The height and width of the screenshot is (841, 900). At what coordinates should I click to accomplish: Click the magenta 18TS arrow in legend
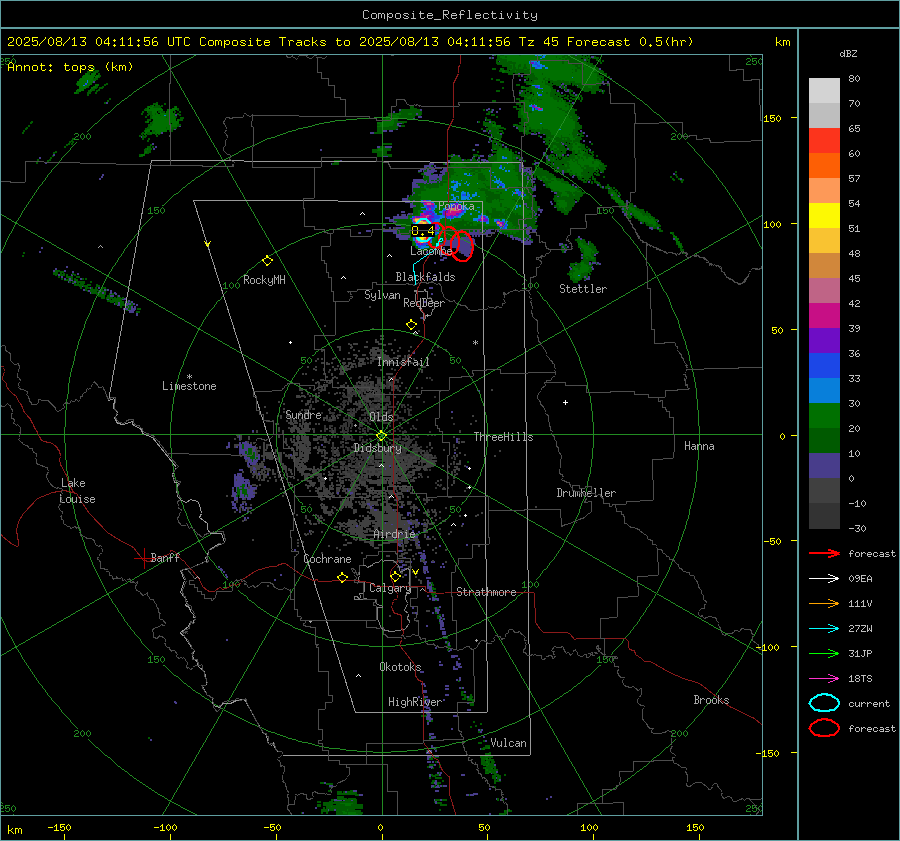[824, 679]
